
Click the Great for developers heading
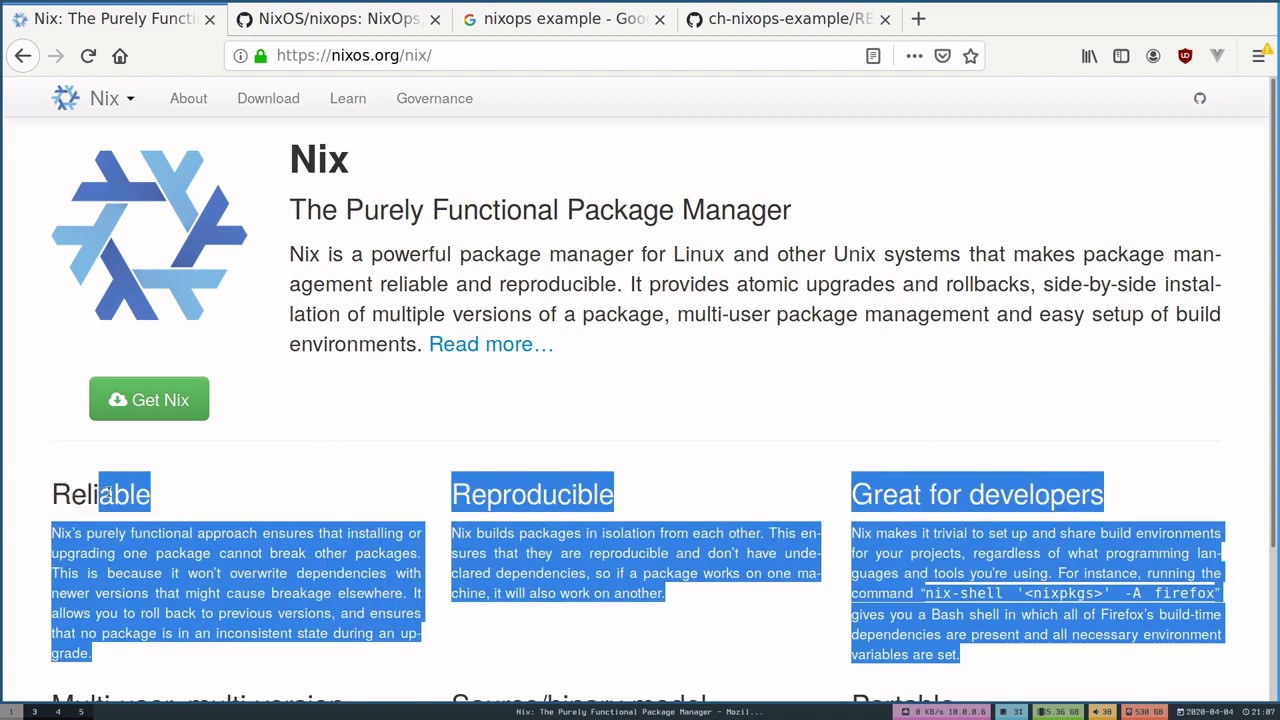977,494
